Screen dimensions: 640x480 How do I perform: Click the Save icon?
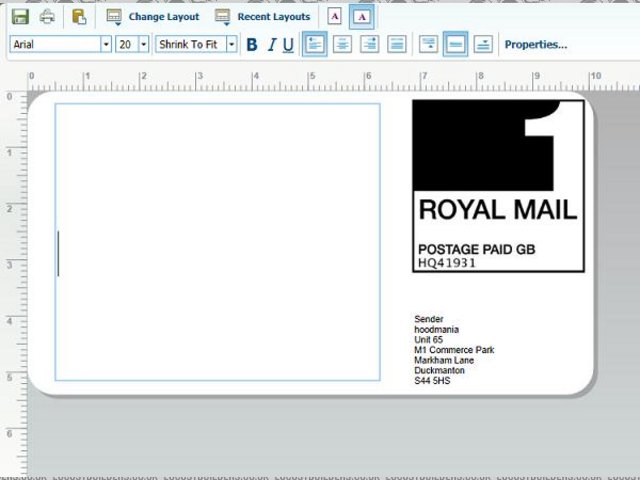(20, 17)
